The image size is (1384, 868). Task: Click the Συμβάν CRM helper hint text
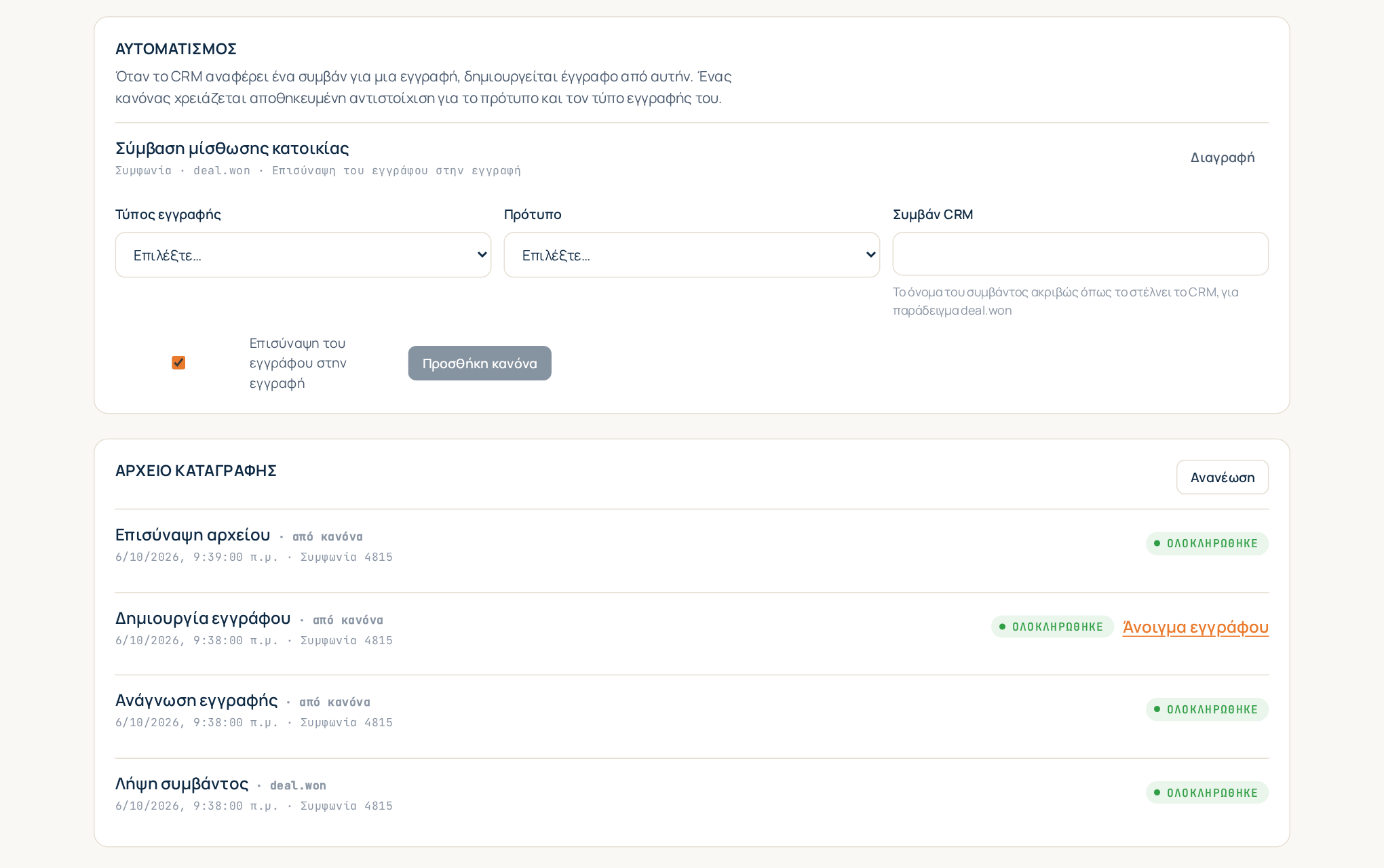[1066, 301]
